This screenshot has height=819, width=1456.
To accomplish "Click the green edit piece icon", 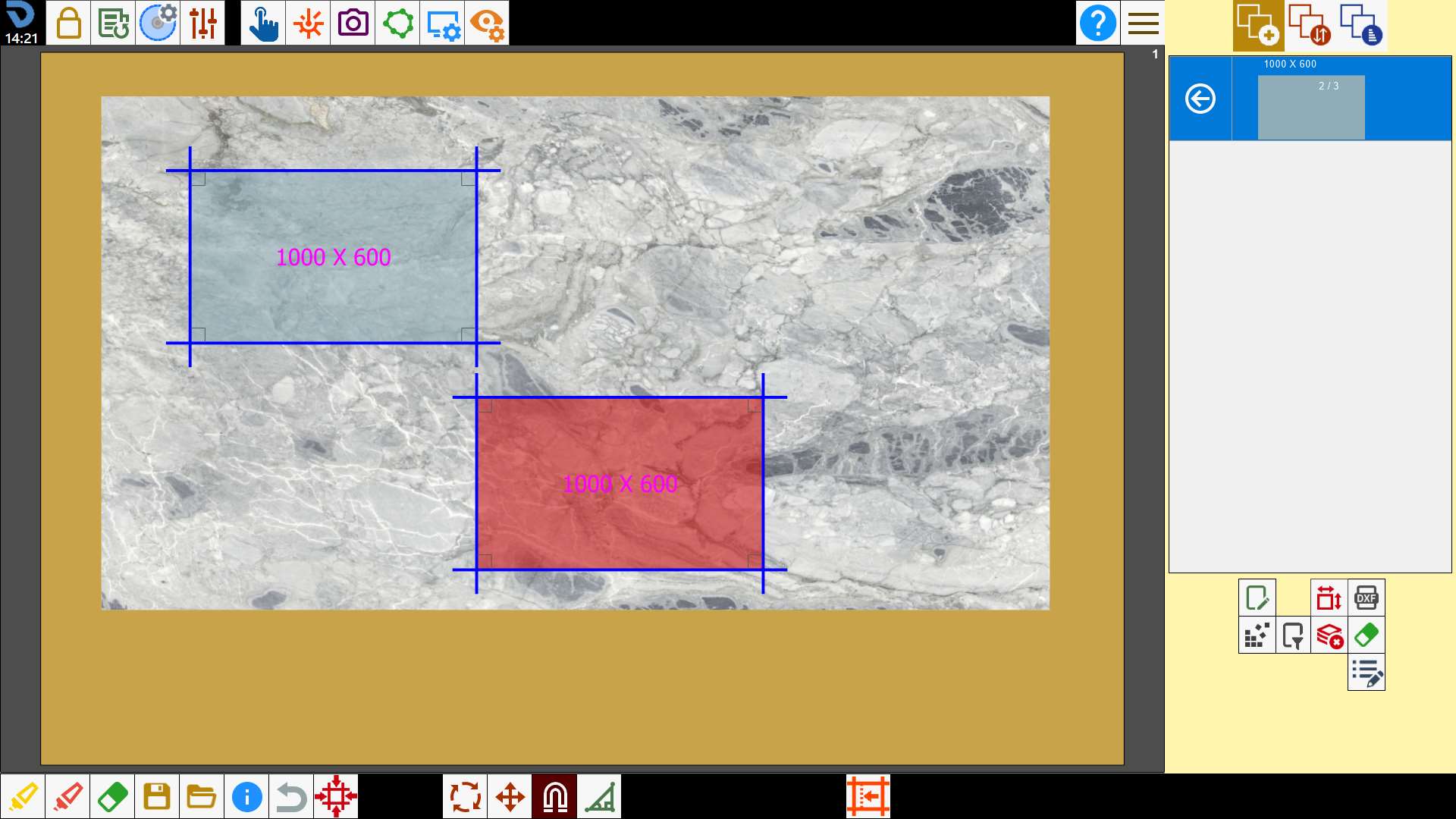I will tap(1257, 598).
